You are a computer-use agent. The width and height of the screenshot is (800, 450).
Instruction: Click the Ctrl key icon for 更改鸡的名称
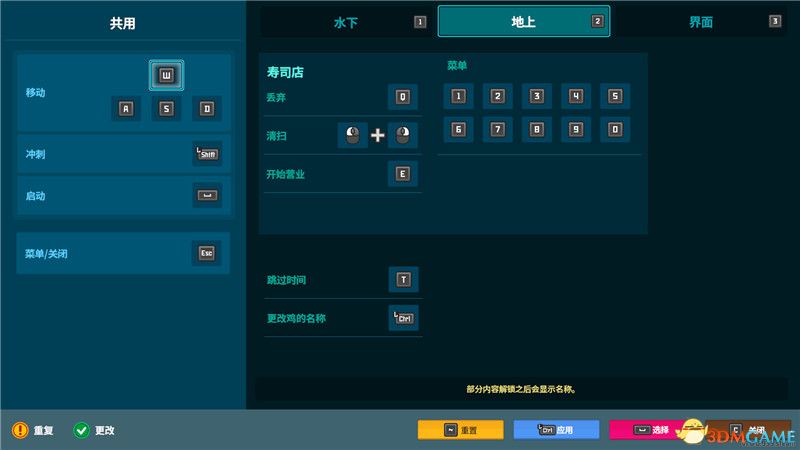click(x=404, y=318)
